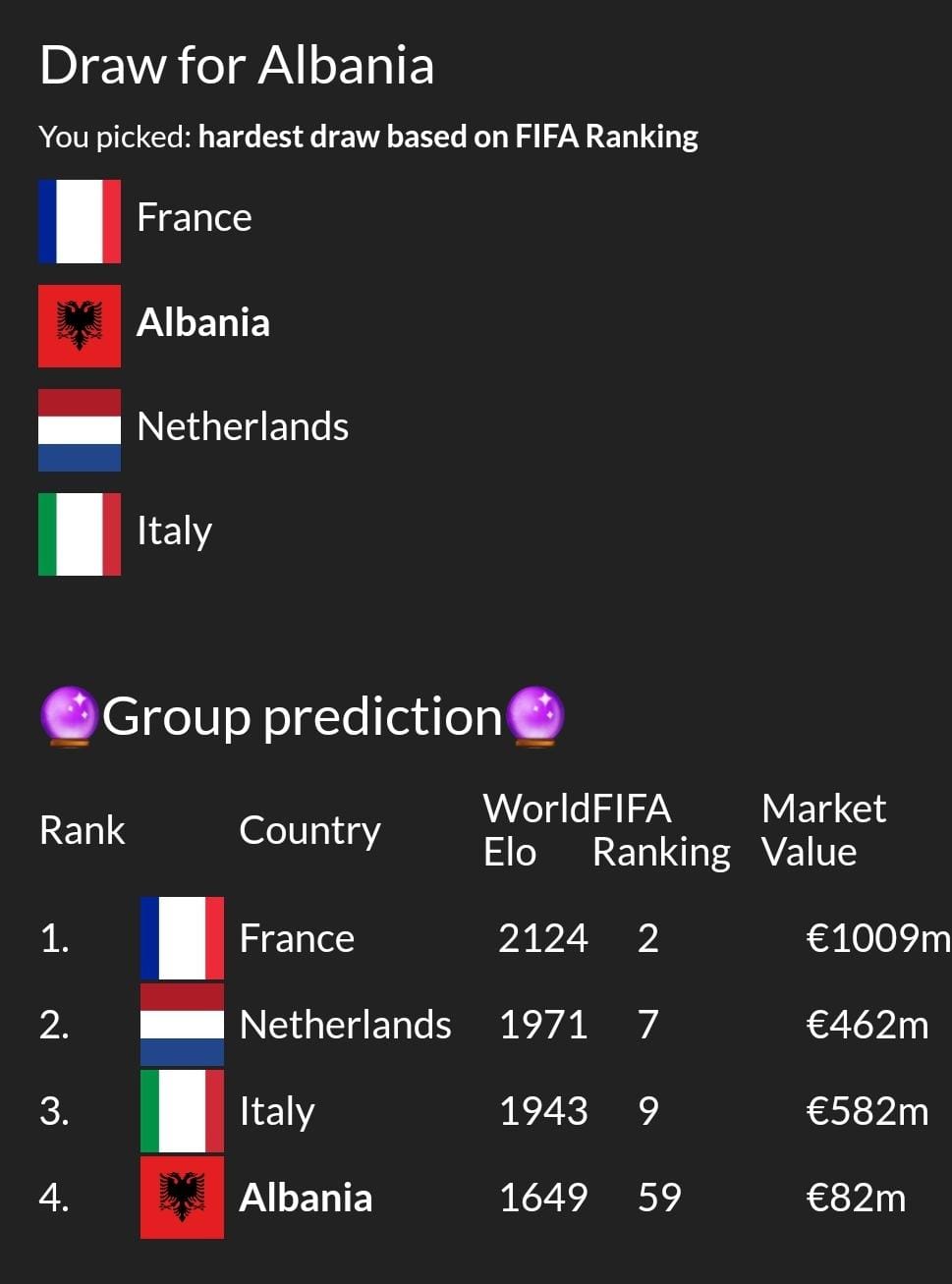Select the Market Value column header
952x1284 pixels.
(823, 830)
